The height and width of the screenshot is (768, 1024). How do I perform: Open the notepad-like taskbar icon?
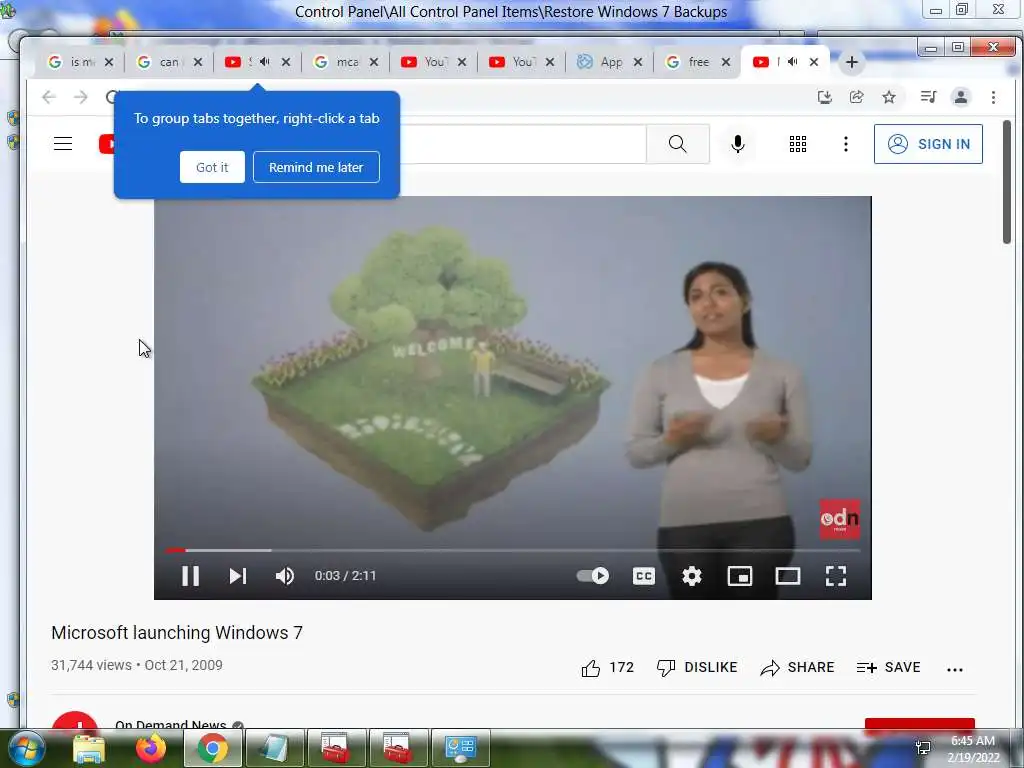point(274,748)
